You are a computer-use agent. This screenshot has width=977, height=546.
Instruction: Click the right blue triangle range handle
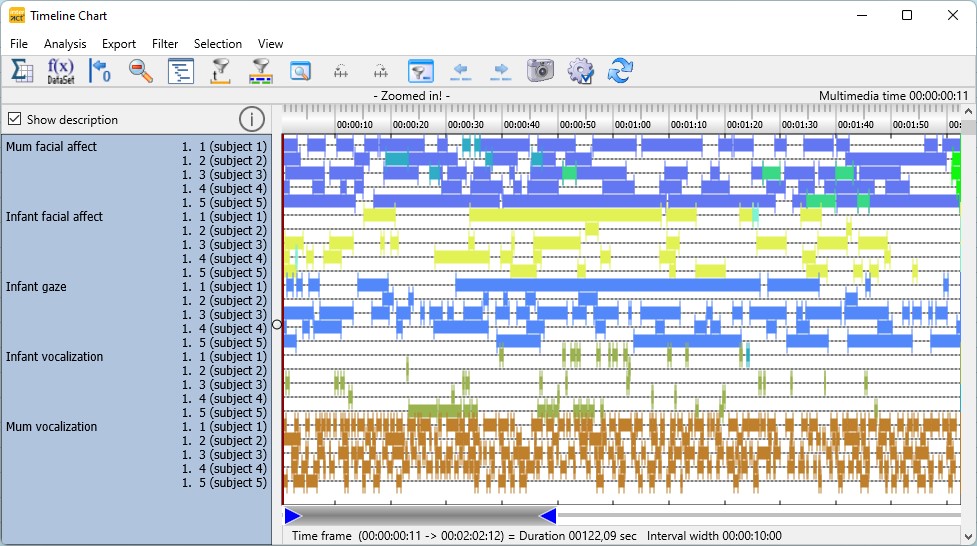[548, 515]
